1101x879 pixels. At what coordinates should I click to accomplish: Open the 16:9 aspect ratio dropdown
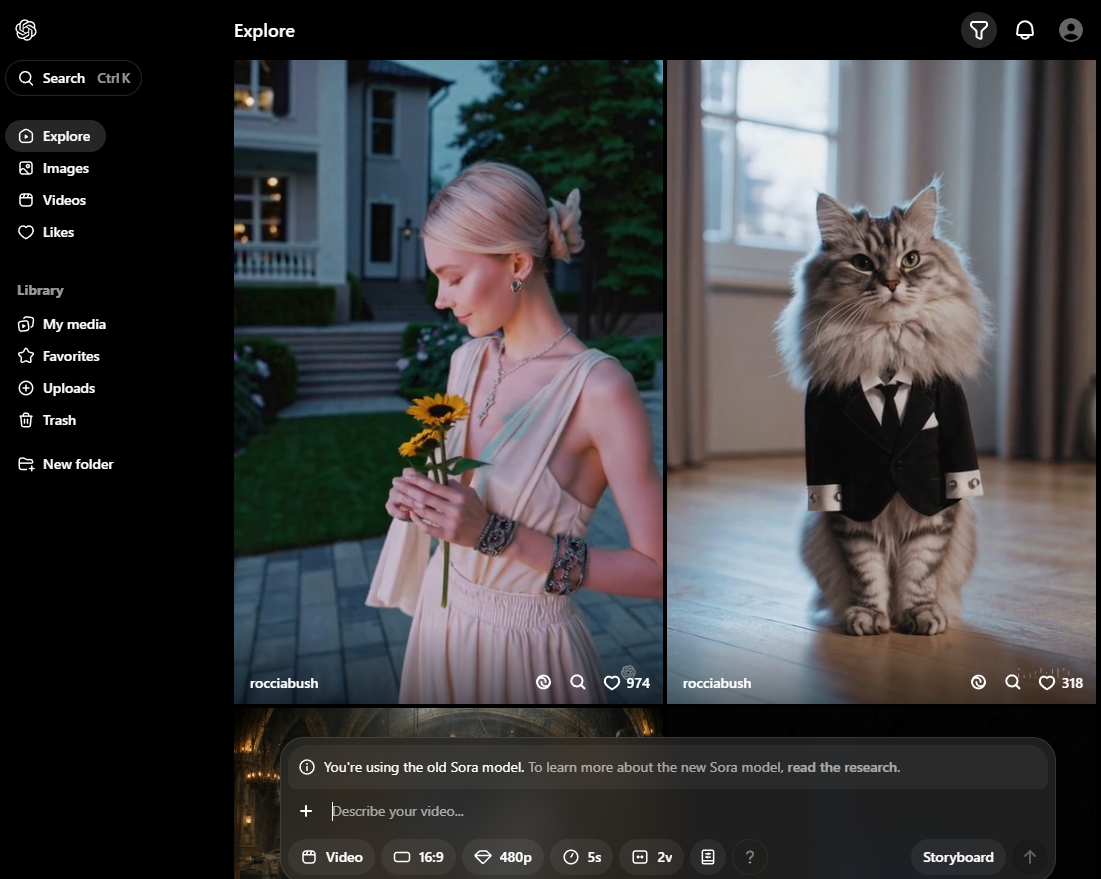(418, 857)
